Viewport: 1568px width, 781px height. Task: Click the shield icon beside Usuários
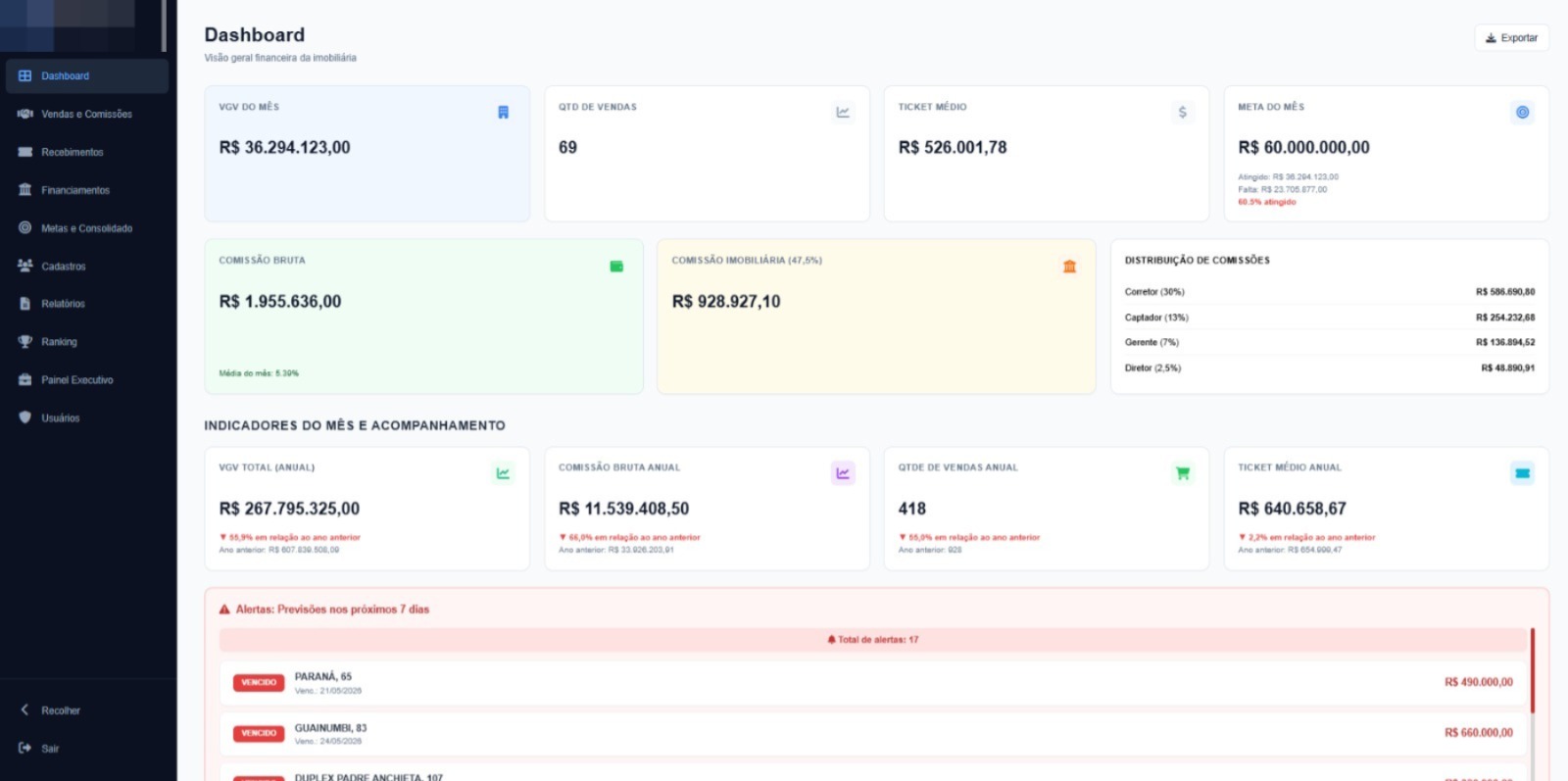point(25,417)
